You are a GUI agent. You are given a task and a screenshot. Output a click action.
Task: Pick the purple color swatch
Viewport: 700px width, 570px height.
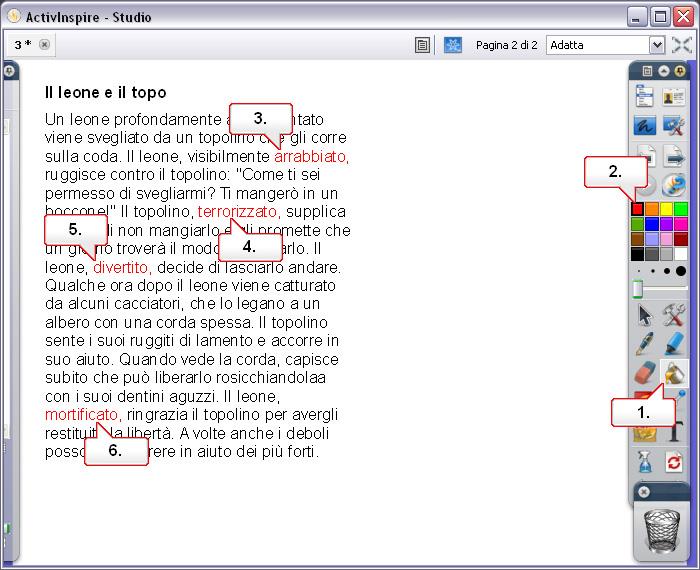point(667,224)
